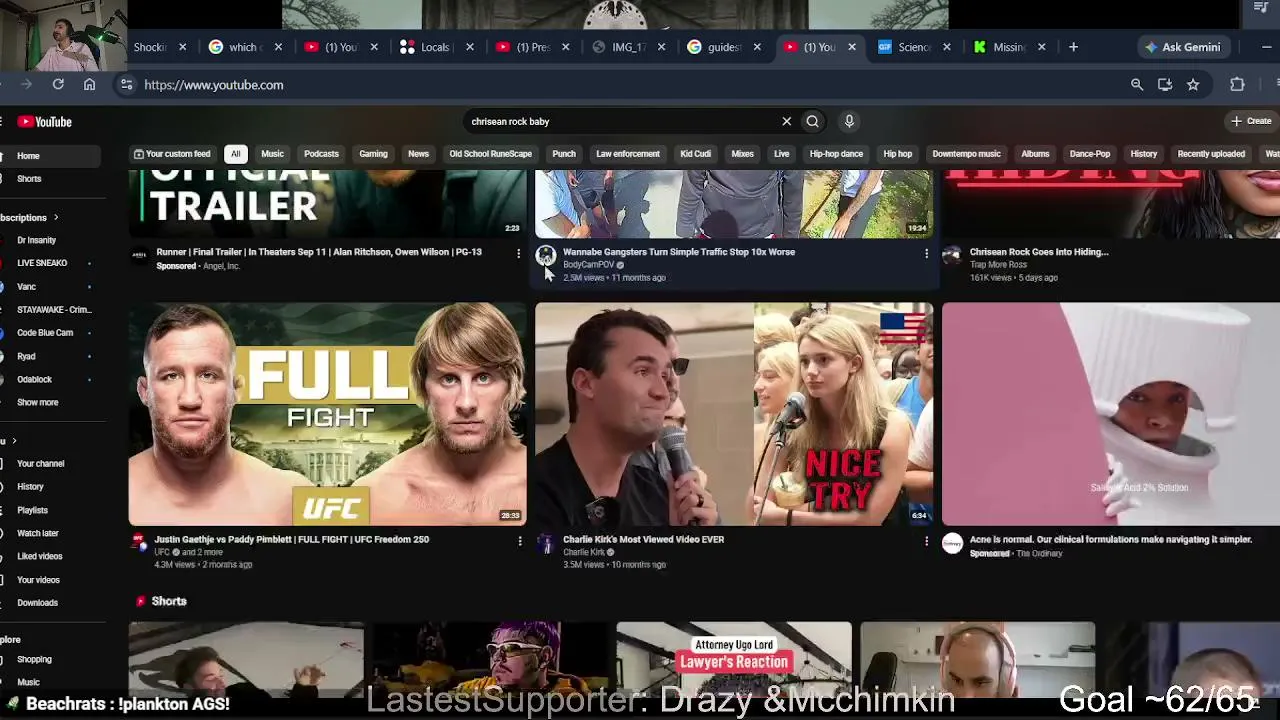The image size is (1280, 720).
Task: Open options for Wannabe Gangsters video
Action: pos(926,254)
